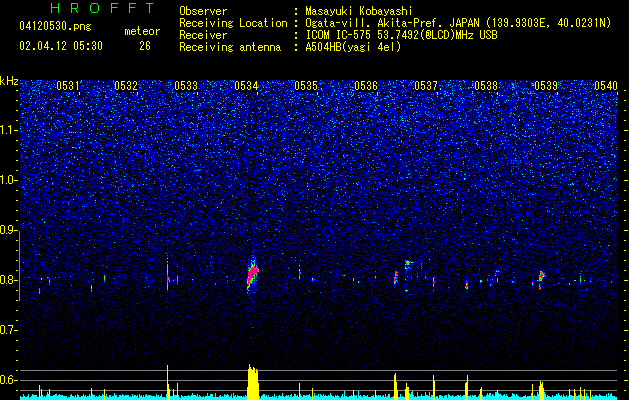
Task: Click the tallest yellow intensity peak near 0534
Action: tap(253, 382)
